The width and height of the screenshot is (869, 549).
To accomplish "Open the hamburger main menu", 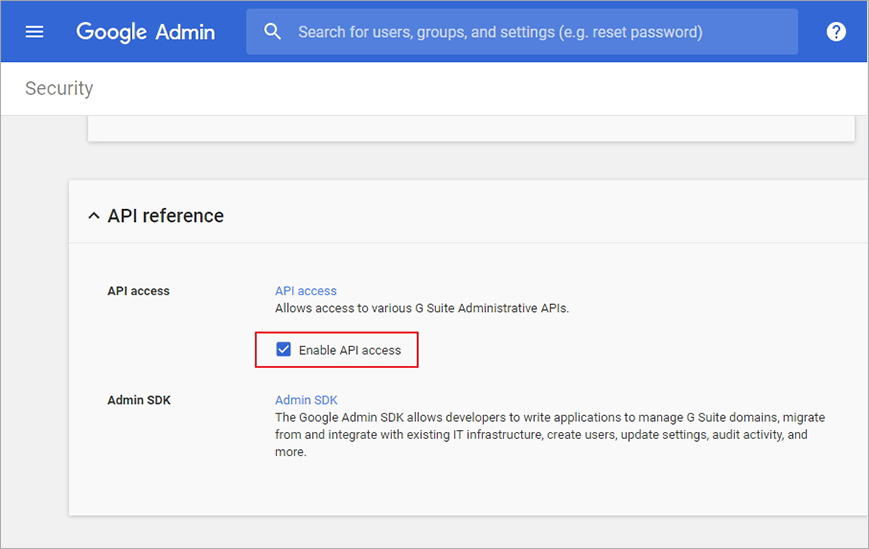I will click(34, 32).
